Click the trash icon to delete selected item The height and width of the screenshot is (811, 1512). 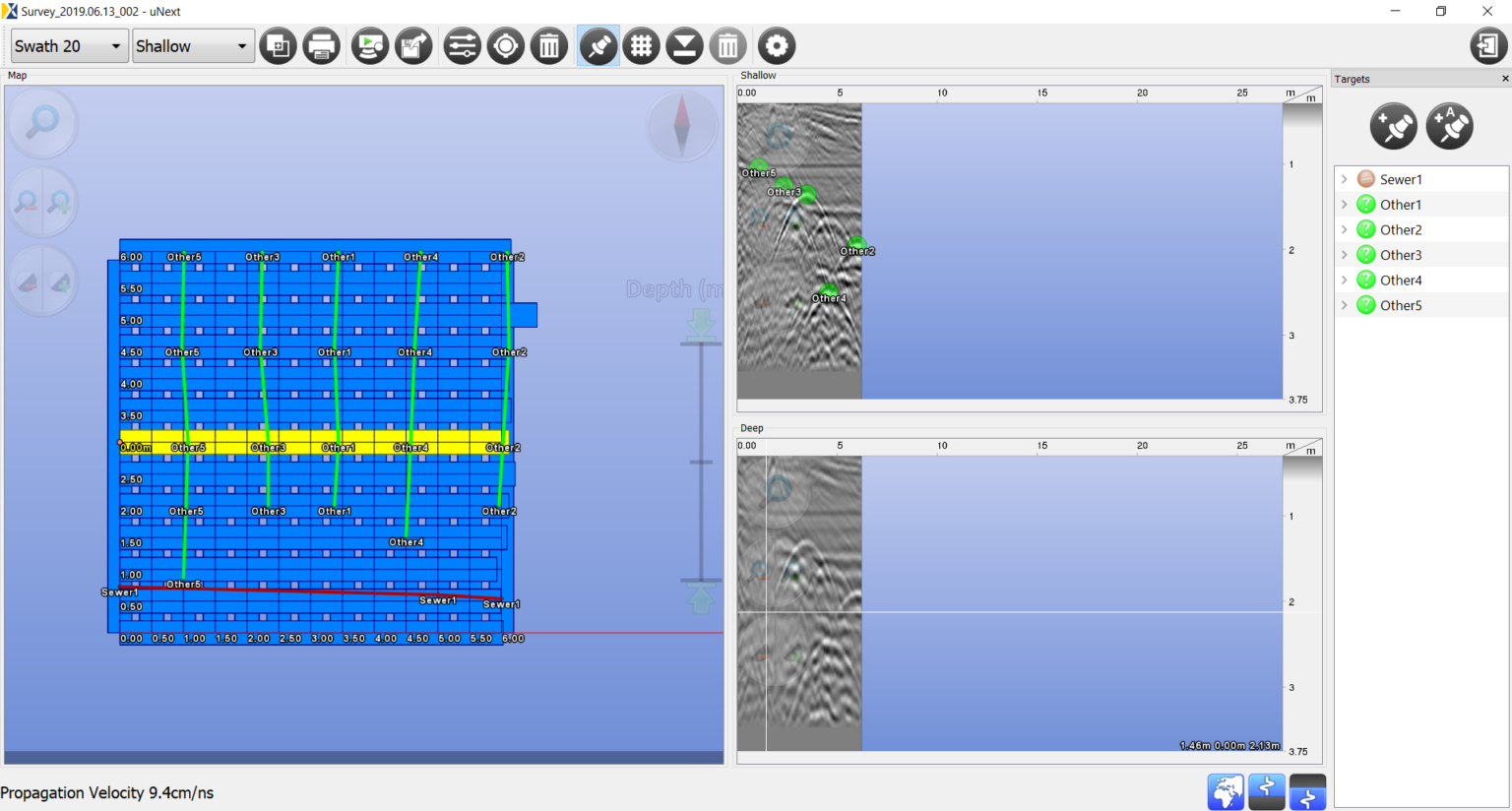coord(549,45)
